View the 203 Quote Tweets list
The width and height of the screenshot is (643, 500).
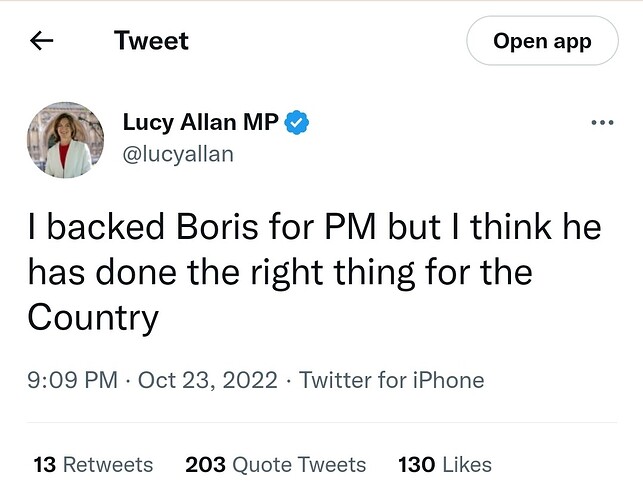pyautogui.click(x=275, y=465)
